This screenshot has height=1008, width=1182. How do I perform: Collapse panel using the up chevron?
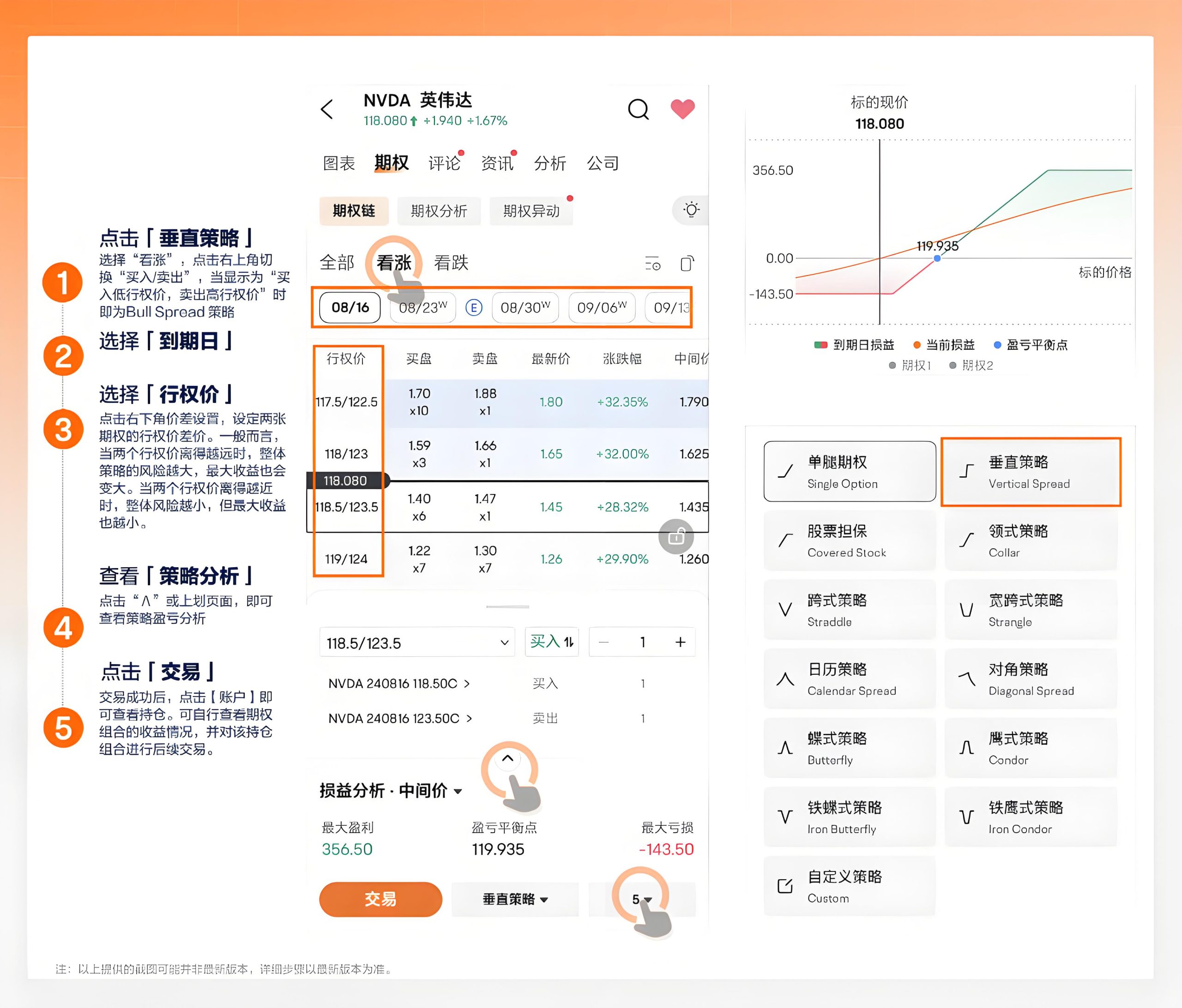pyautogui.click(x=508, y=758)
